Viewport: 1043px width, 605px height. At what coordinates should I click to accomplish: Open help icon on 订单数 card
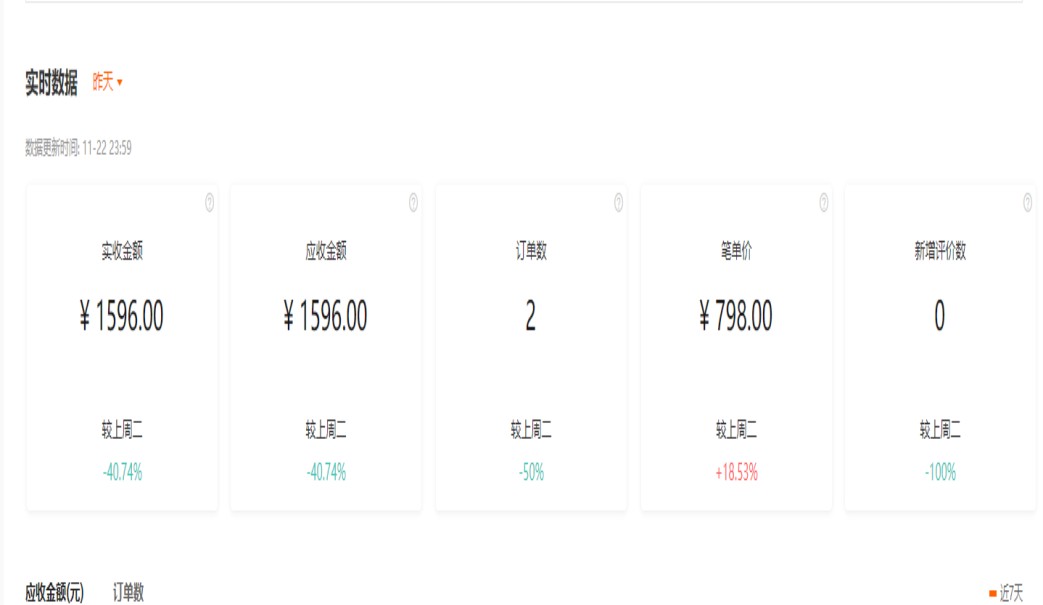click(x=618, y=203)
